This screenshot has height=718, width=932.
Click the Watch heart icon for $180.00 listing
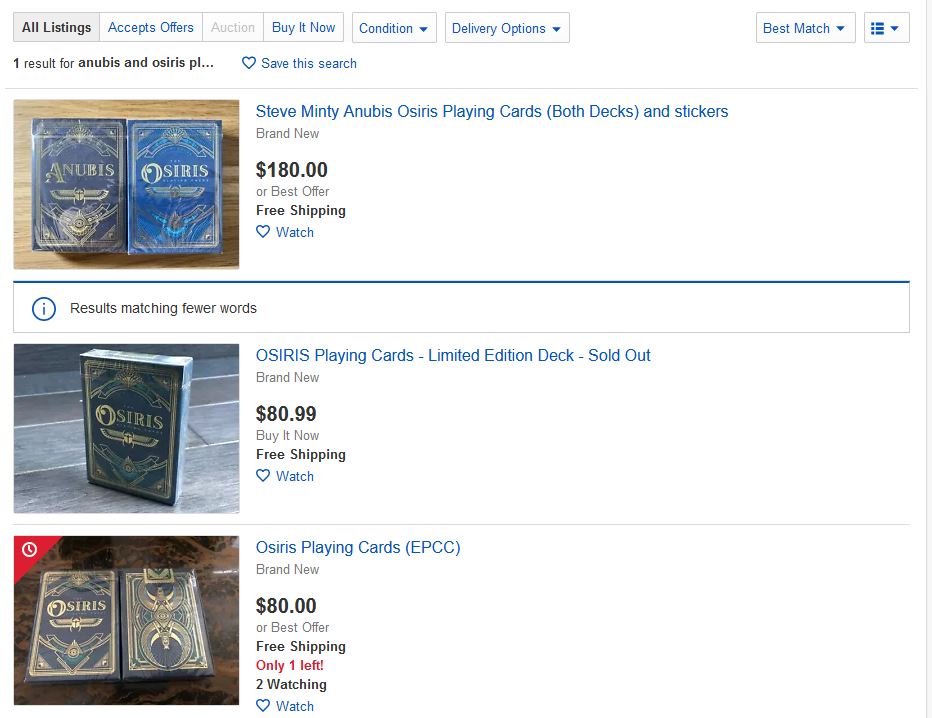coord(263,232)
